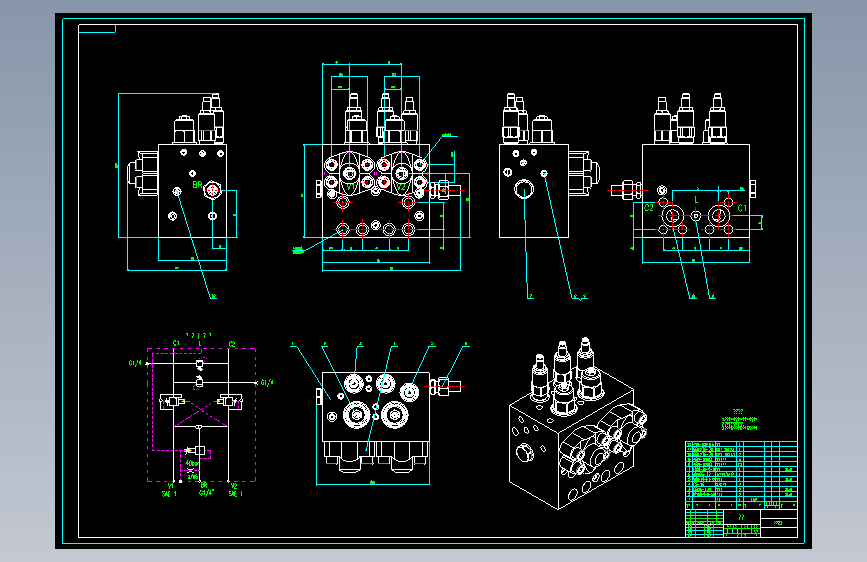Image resolution: width=867 pixels, height=562 pixels.
Task: Select the isometric 3D view of the valve block
Action: click(577, 423)
